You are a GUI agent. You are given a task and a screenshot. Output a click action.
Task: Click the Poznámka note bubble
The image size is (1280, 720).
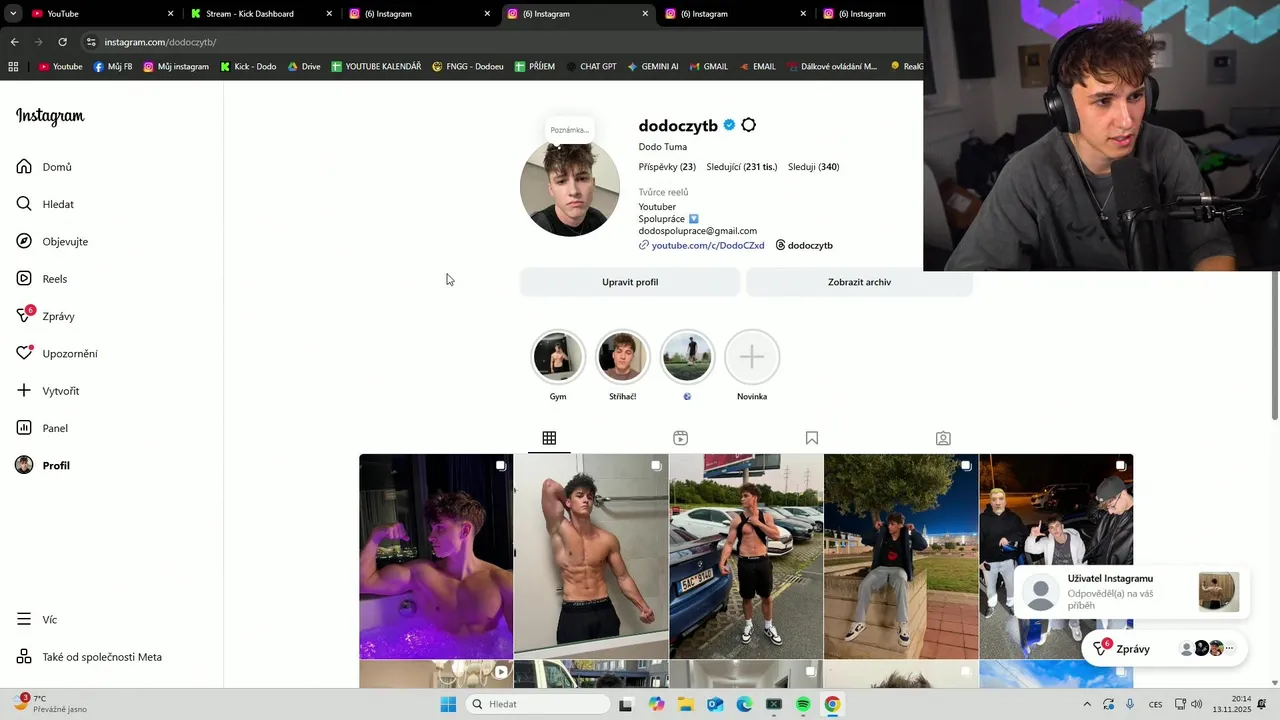570,129
